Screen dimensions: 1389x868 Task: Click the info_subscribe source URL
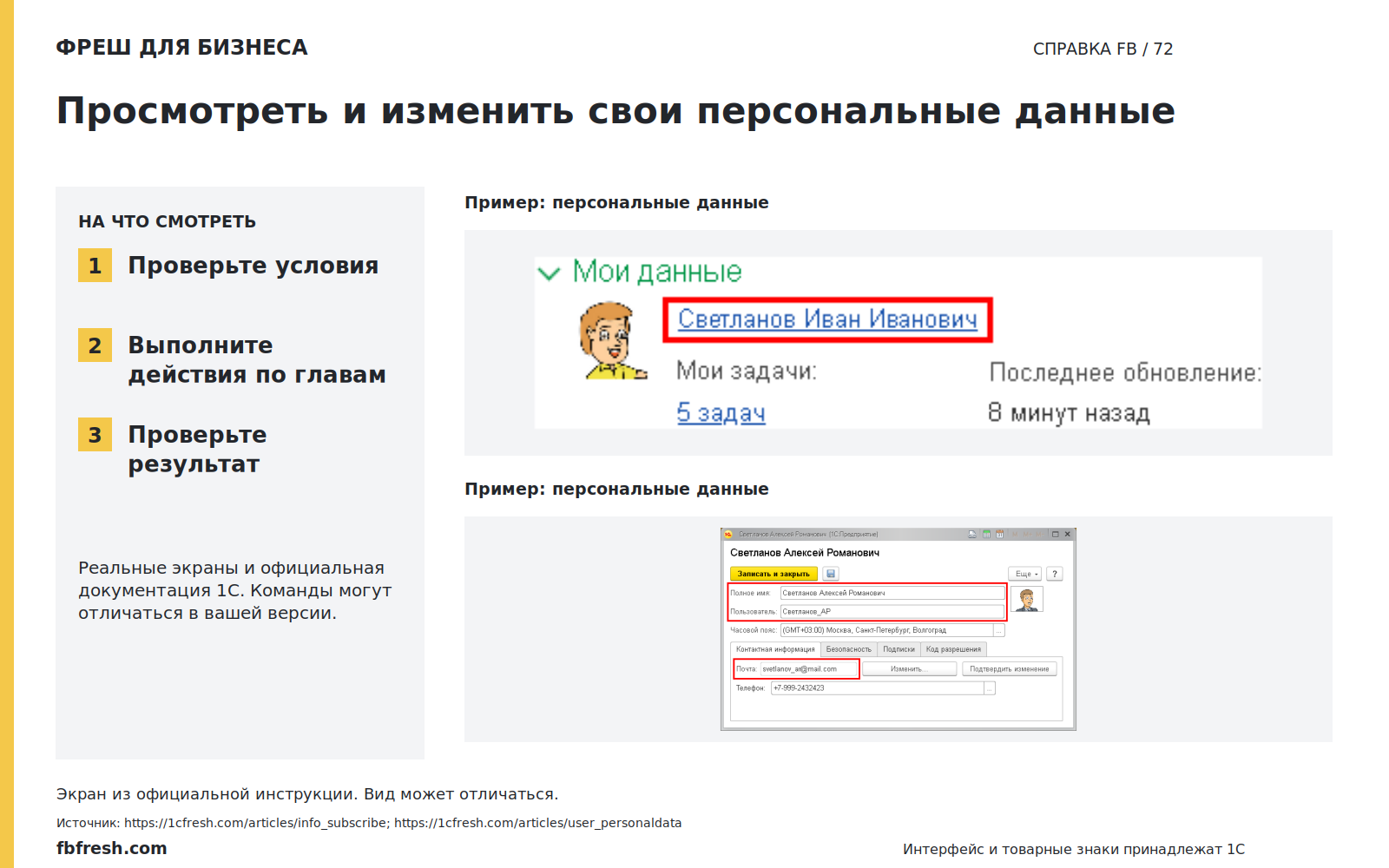click(x=255, y=823)
